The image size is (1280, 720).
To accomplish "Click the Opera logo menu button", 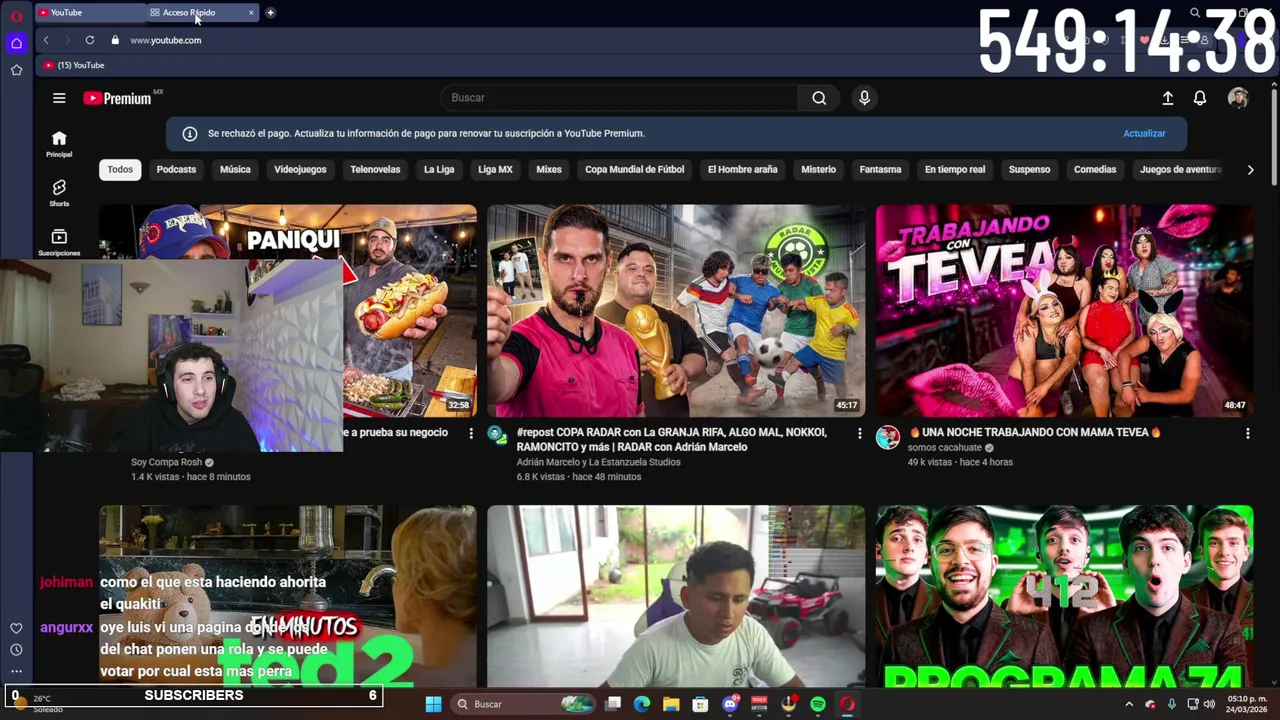I will coord(16,16).
